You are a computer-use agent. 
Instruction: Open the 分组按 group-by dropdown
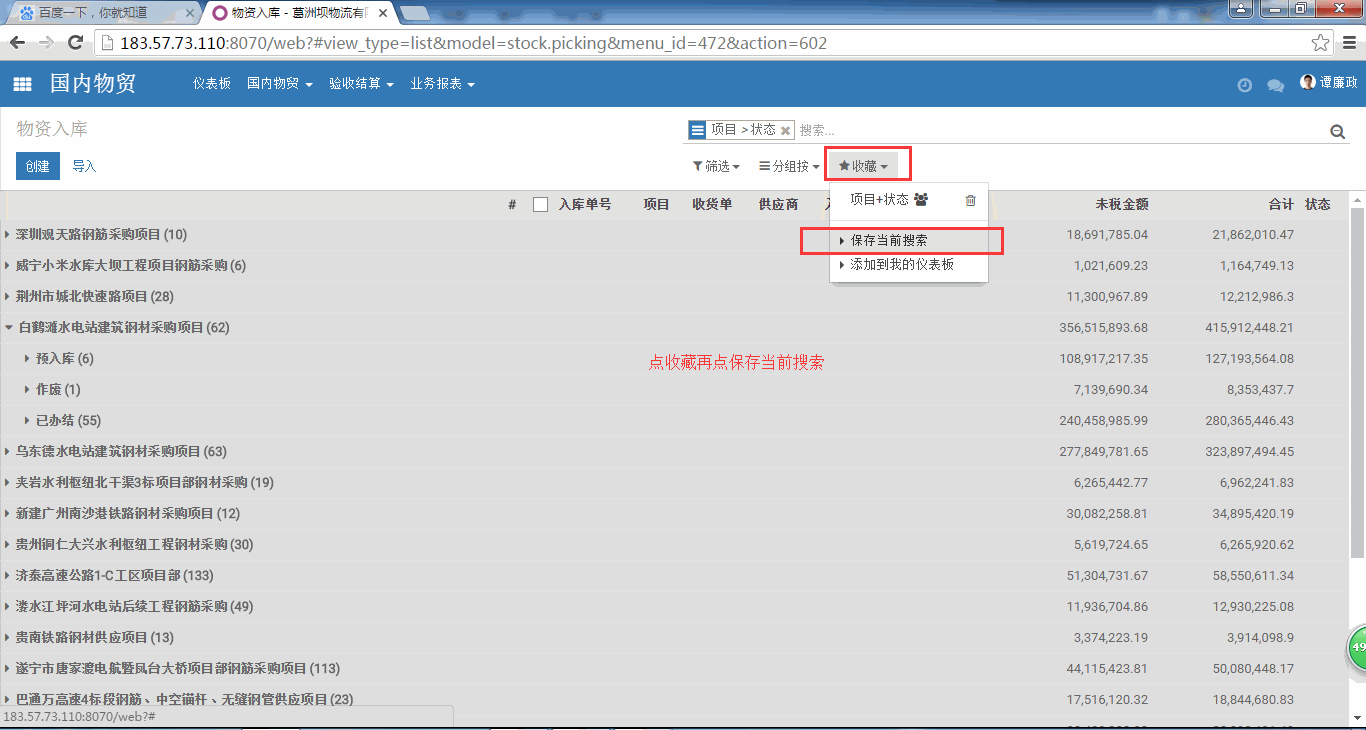coord(789,166)
